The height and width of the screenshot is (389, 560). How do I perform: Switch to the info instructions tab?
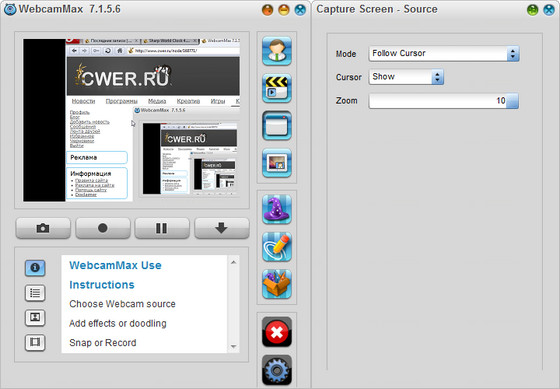[x=35, y=268]
